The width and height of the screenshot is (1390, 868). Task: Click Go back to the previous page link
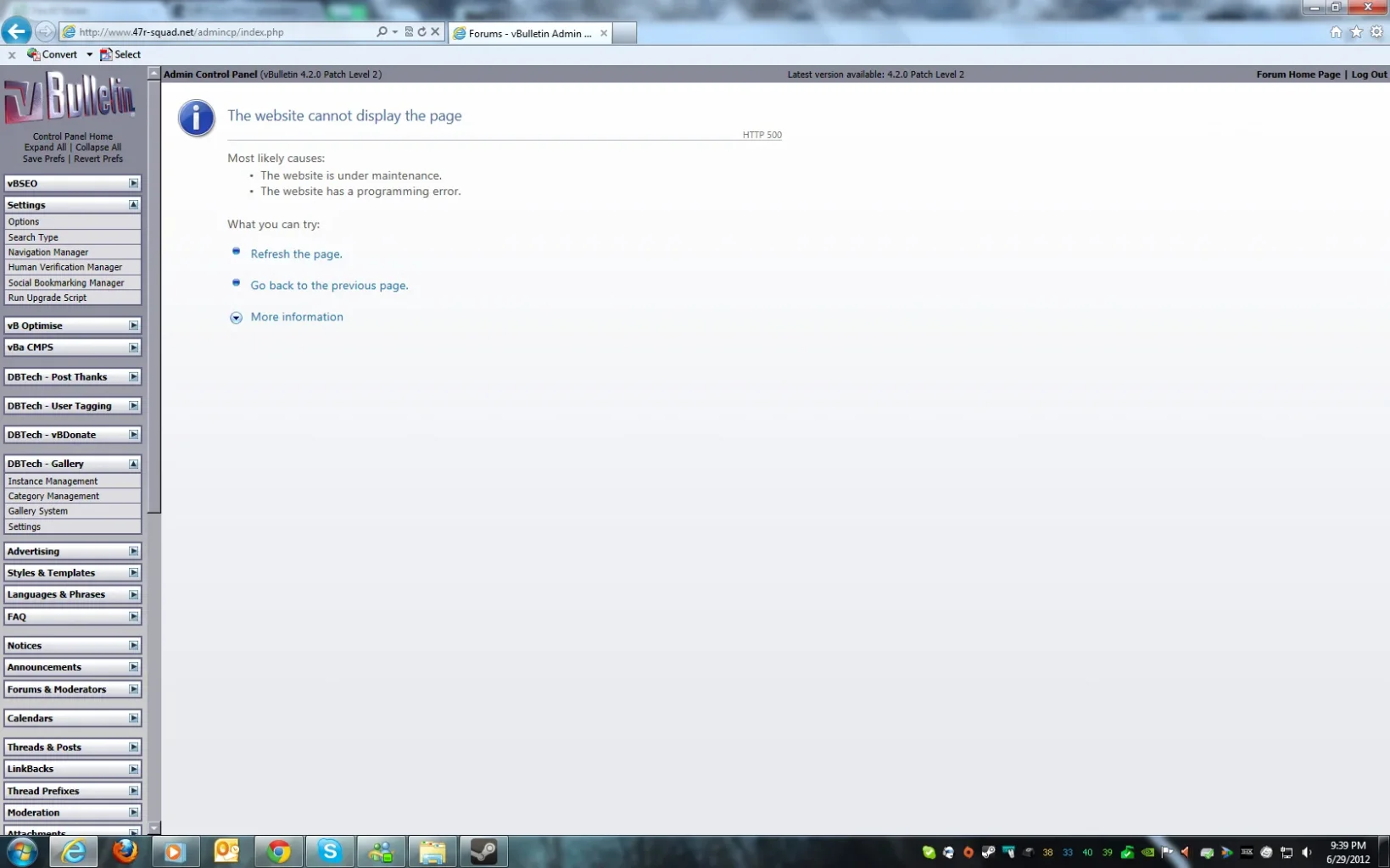point(329,286)
